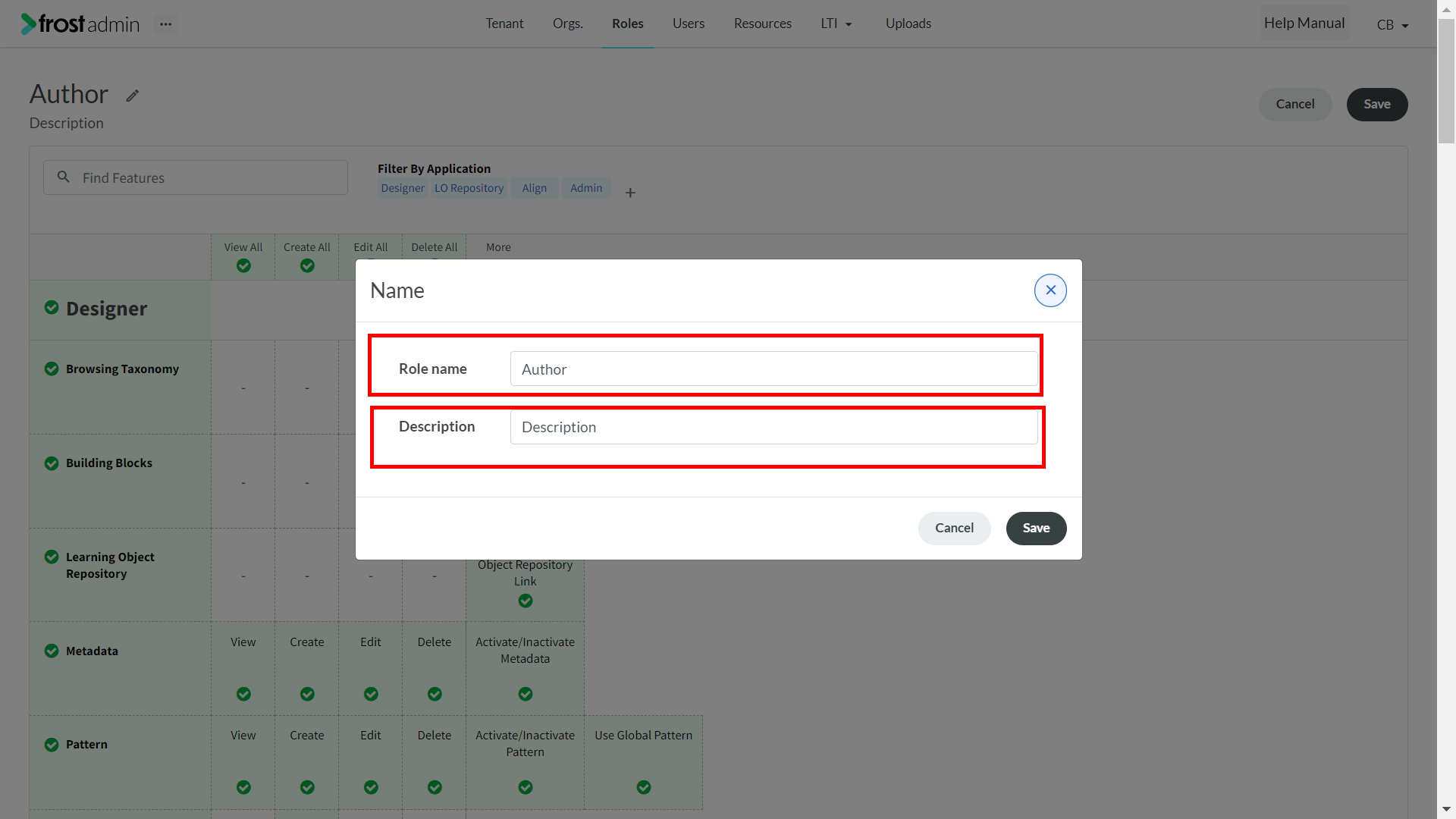Open the three-dots menu beside logo
Screen dimensions: 1456x819
tap(165, 24)
